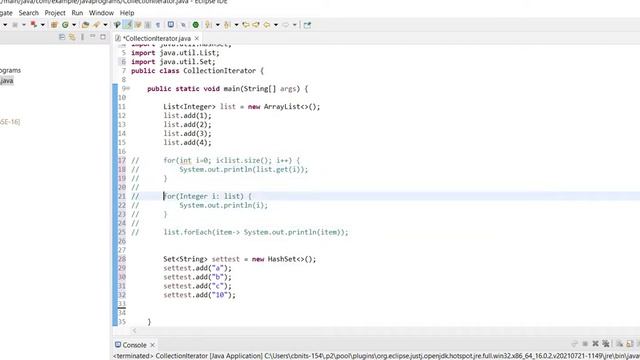Viewport: 640px width, 360px height.
Task: Click on the list.add(4); line
Action: (x=187, y=142)
